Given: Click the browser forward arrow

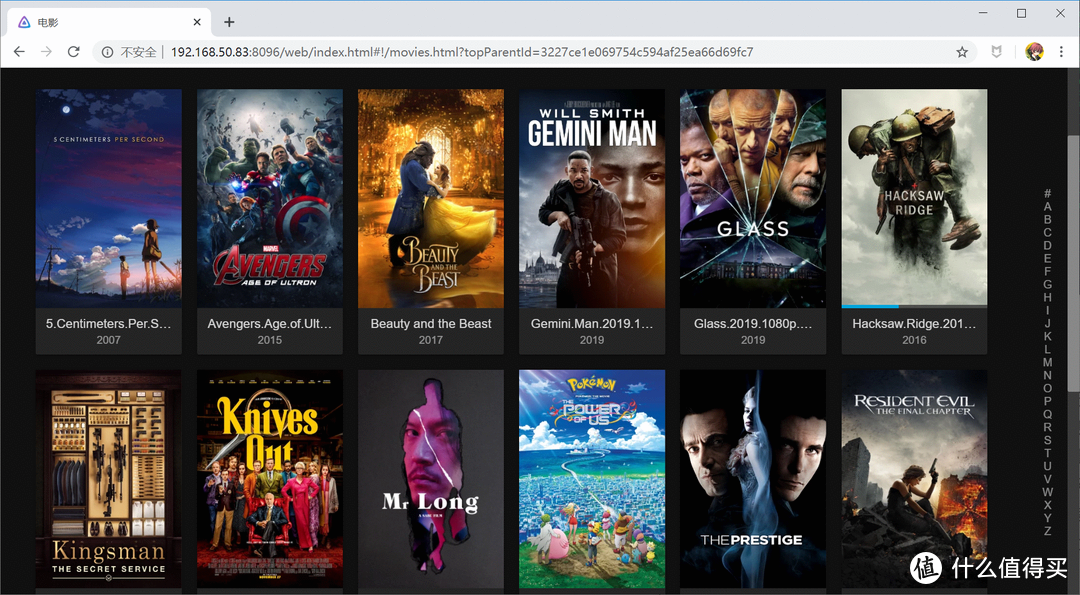Looking at the screenshot, I should (46, 52).
